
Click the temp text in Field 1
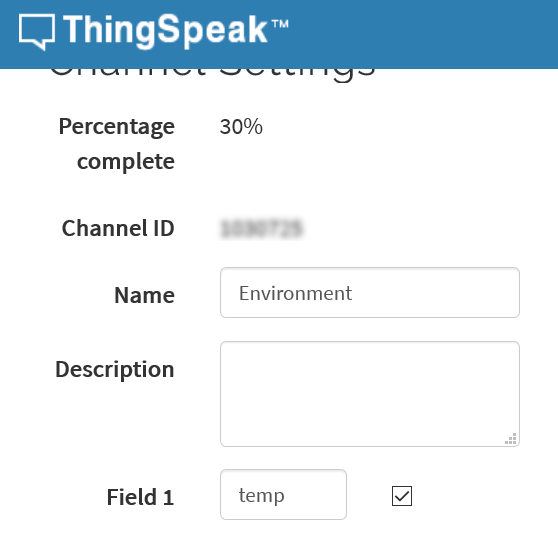click(262, 496)
